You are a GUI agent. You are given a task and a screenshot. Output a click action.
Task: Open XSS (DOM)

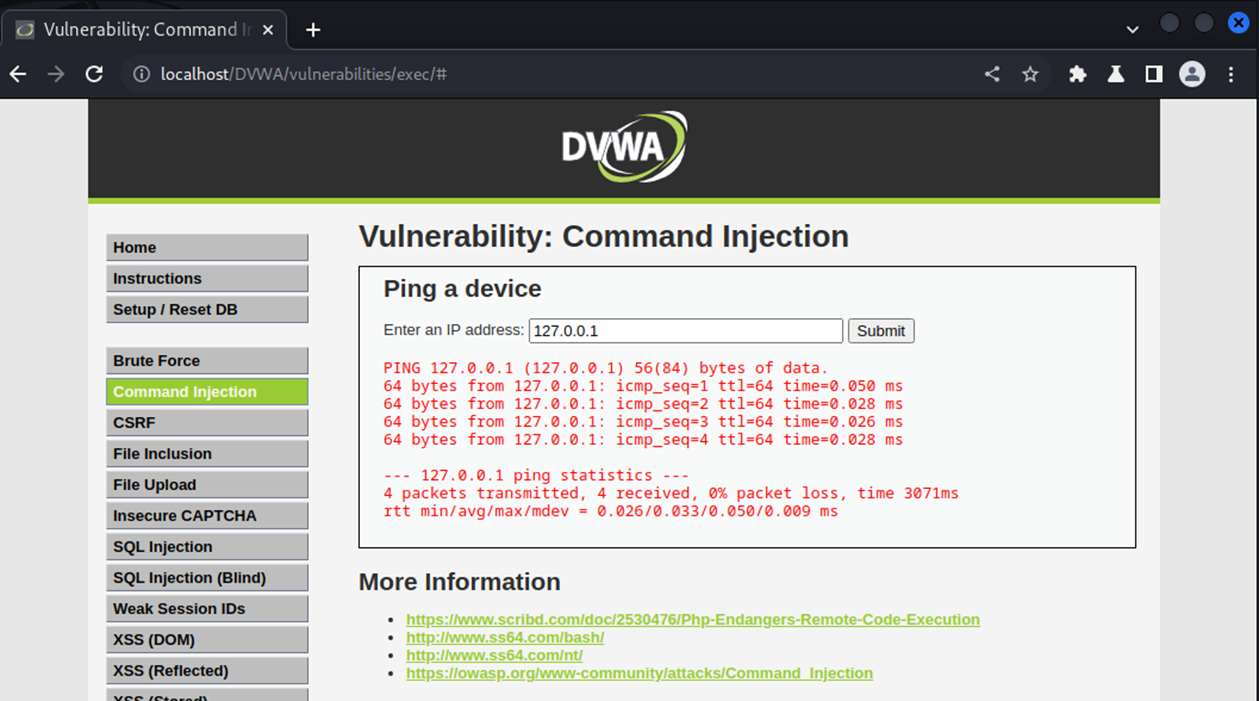(x=207, y=640)
